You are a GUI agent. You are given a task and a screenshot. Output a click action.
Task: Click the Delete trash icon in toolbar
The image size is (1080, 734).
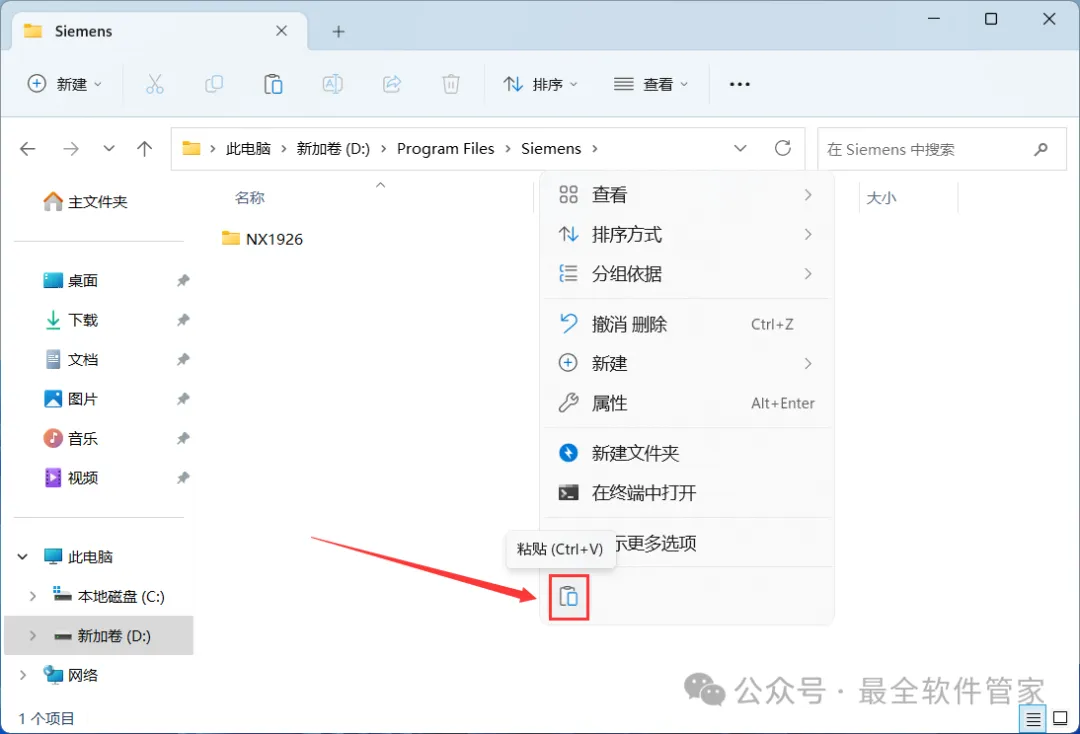coord(451,84)
